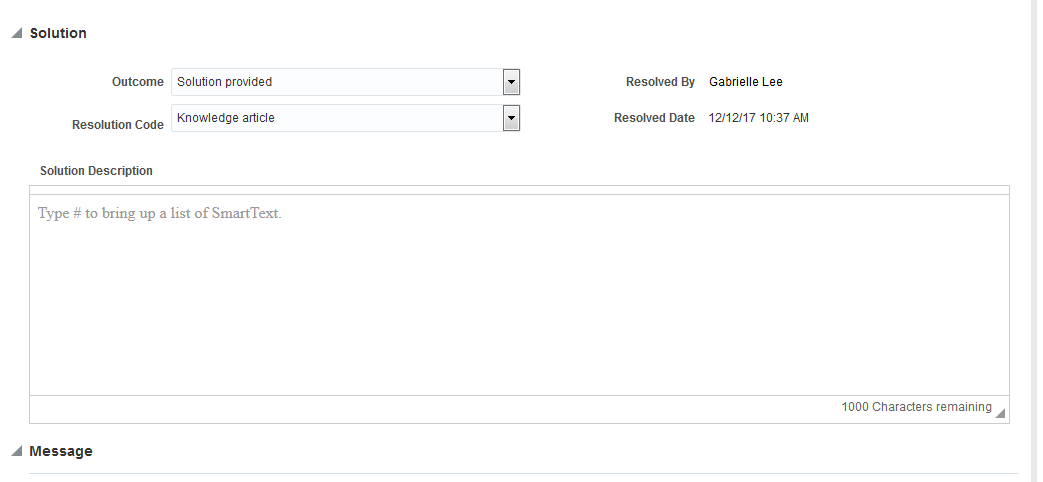Image resolution: width=1043 pixels, height=482 pixels.
Task: Click the vertical scrollbar on right edge
Action: click(x=1036, y=240)
